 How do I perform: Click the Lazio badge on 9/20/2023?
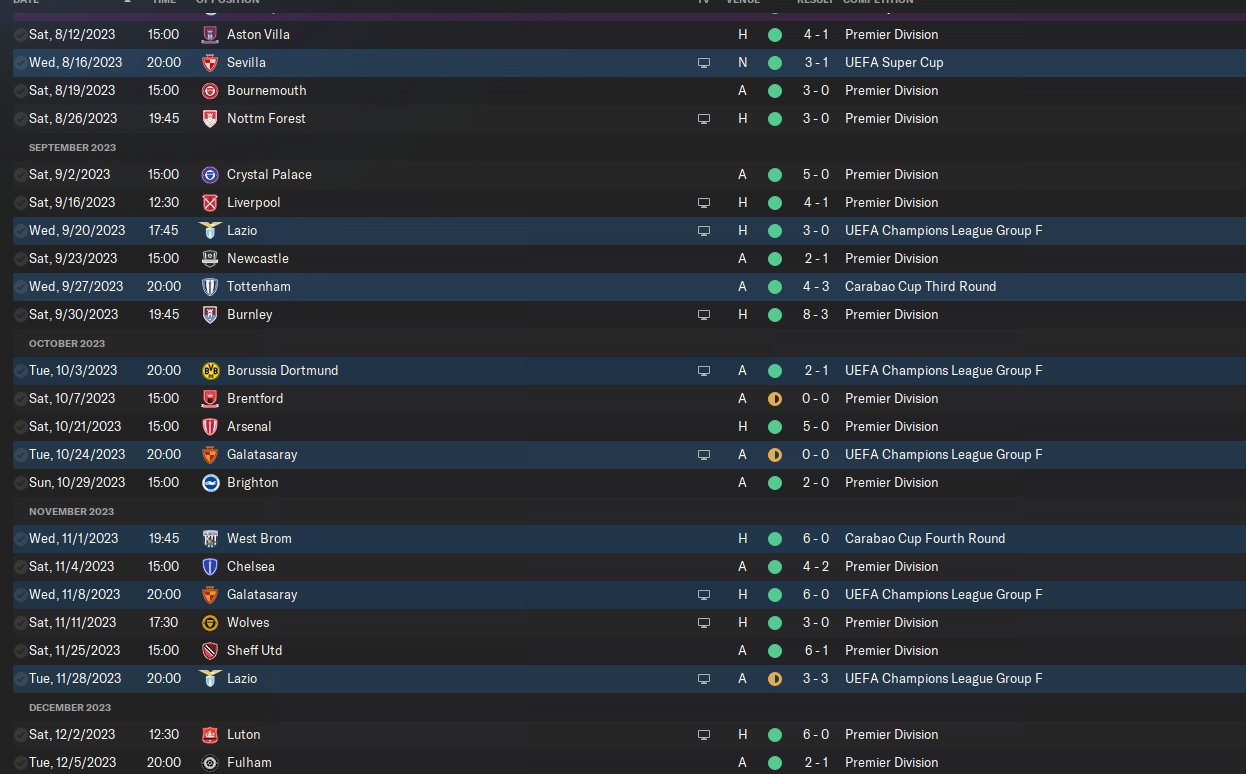pyautogui.click(x=210, y=230)
